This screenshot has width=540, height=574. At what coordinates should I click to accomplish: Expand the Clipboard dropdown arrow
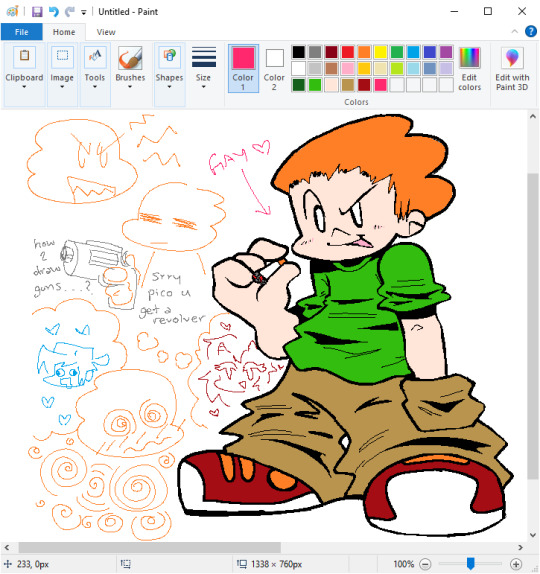(x=24, y=87)
